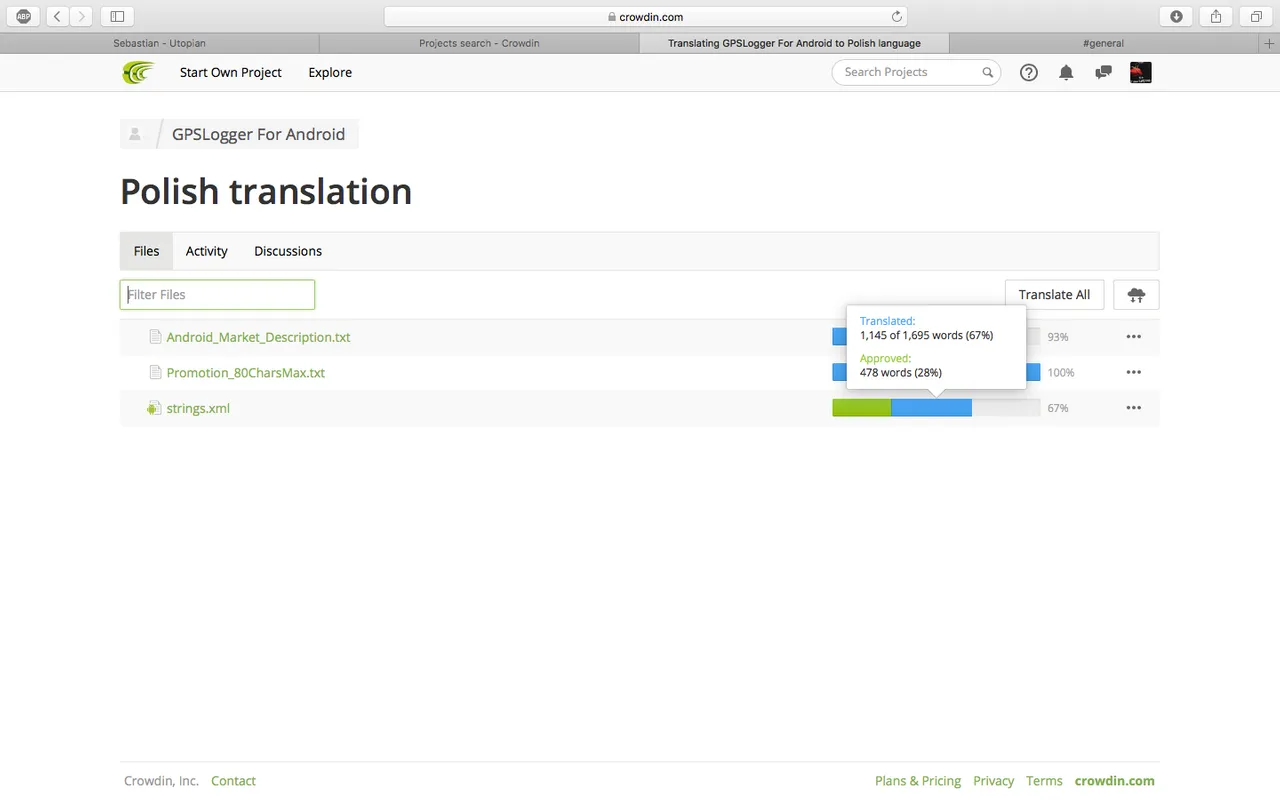Switch to Activity tab

pyautogui.click(x=207, y=251)
